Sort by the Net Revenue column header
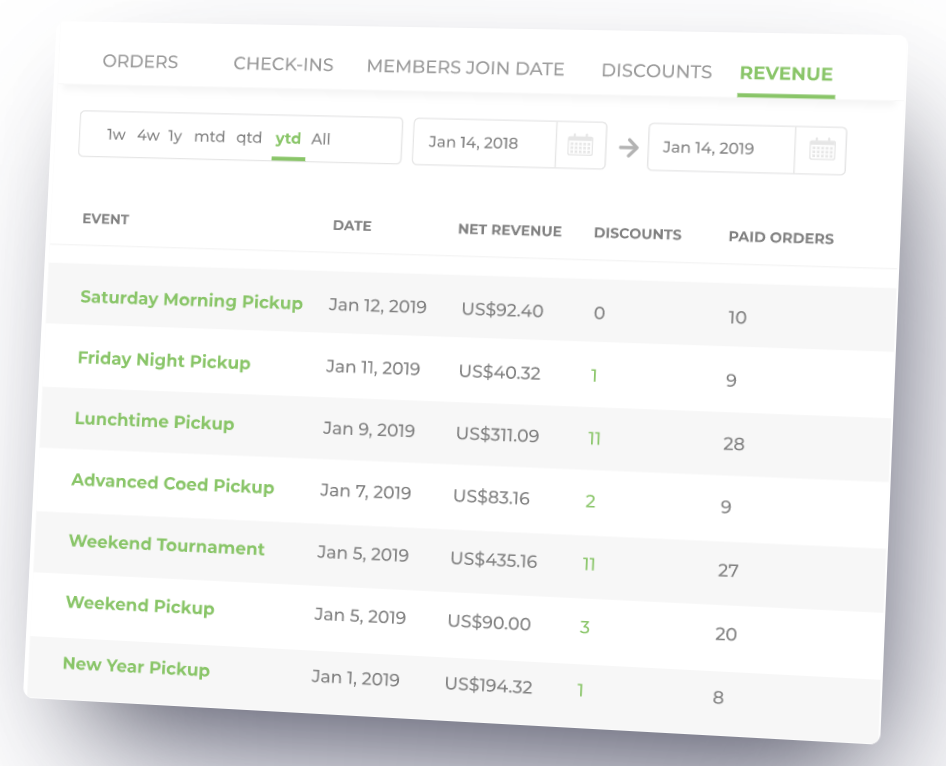This screenshot has width=946, height=766. 510,230
